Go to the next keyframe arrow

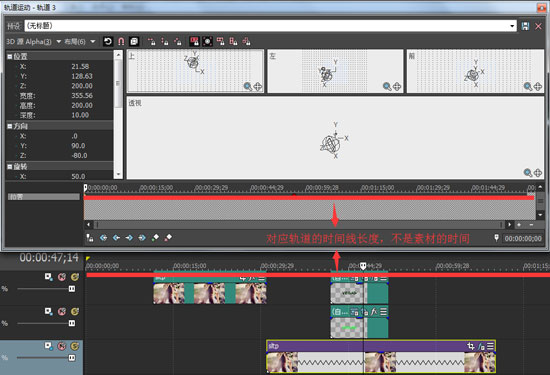tap(129, 238)
